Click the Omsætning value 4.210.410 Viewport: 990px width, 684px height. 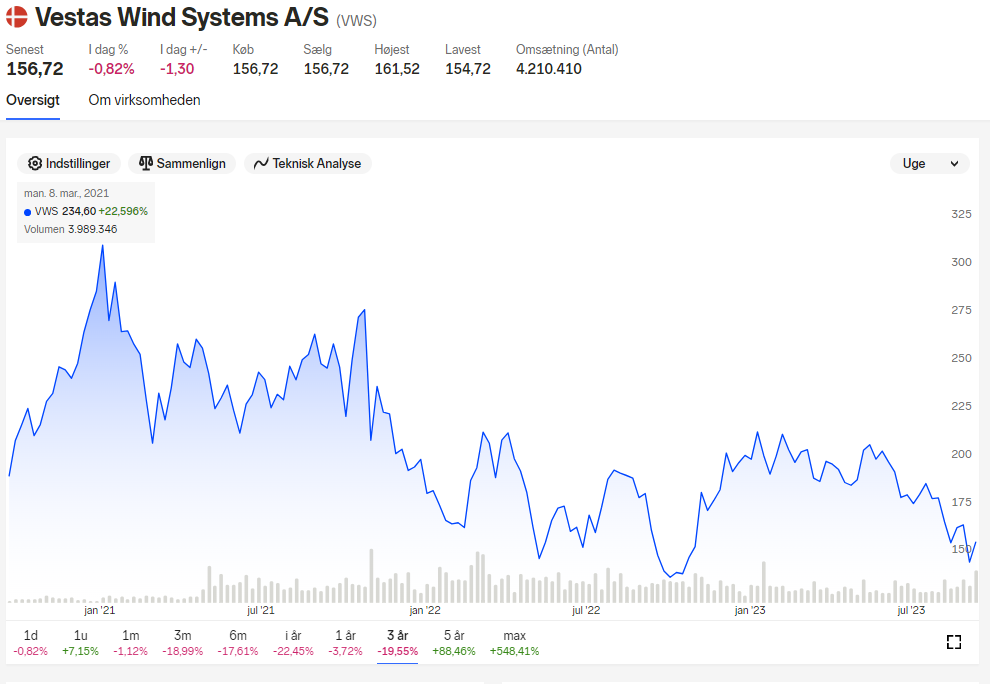click(x=549, y=69)
